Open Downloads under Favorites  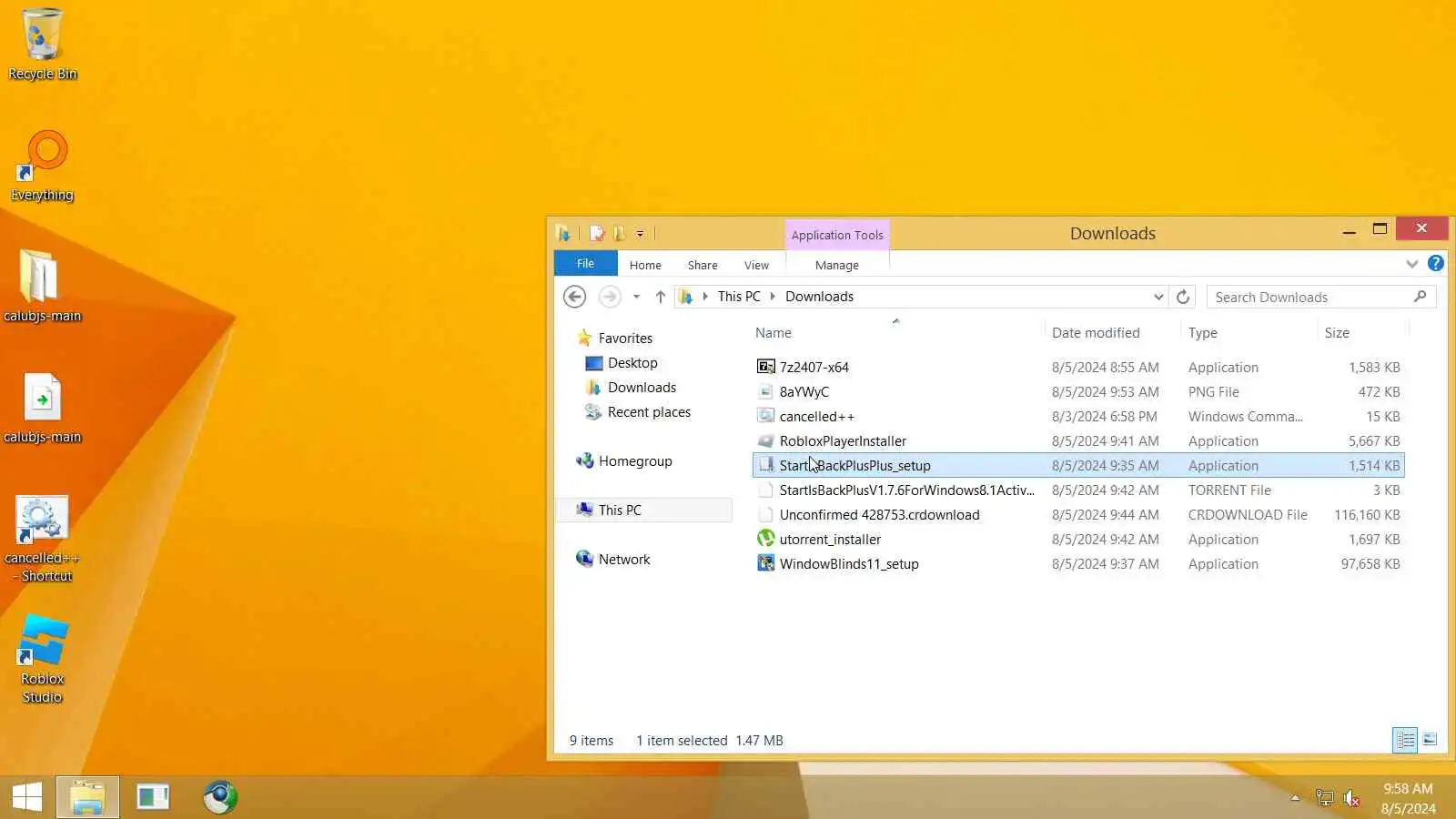coord(642,388)
